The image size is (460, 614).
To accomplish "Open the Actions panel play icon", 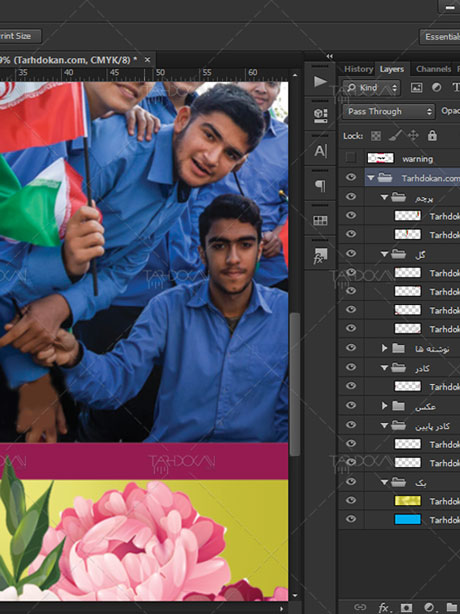I will pos(320,81).
